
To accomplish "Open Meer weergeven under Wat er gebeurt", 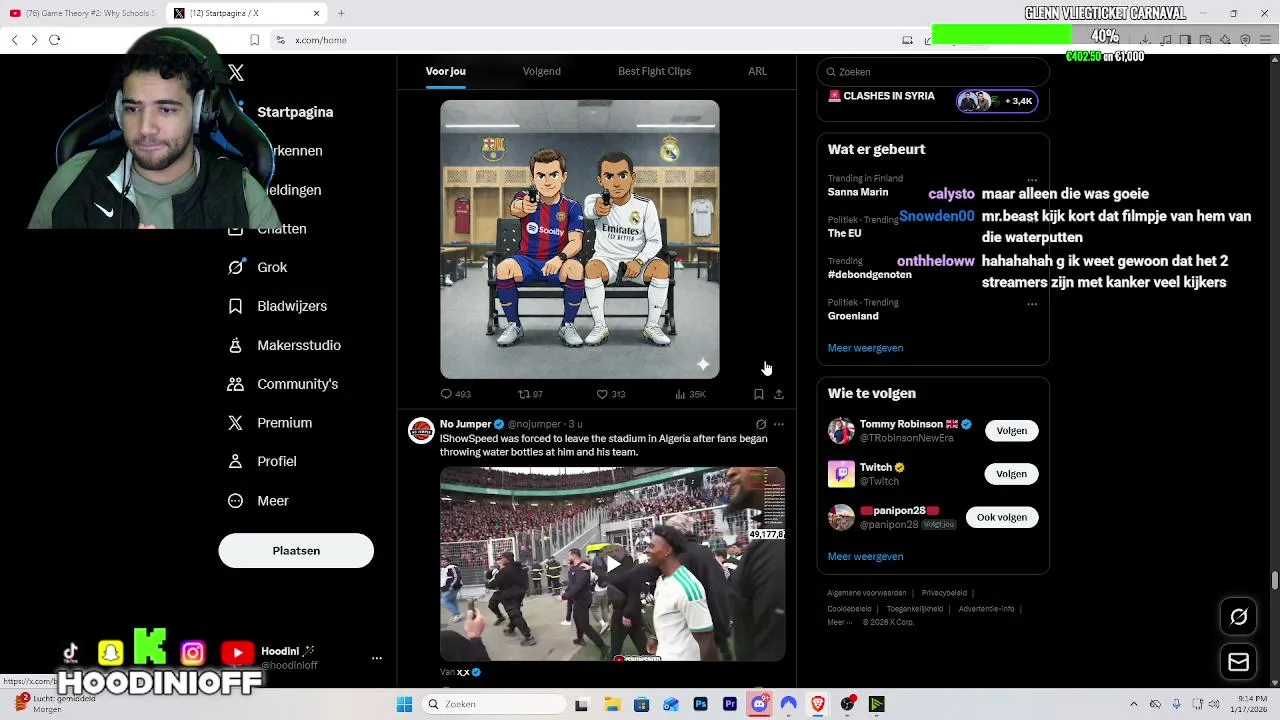I will (x=865, y=348).
